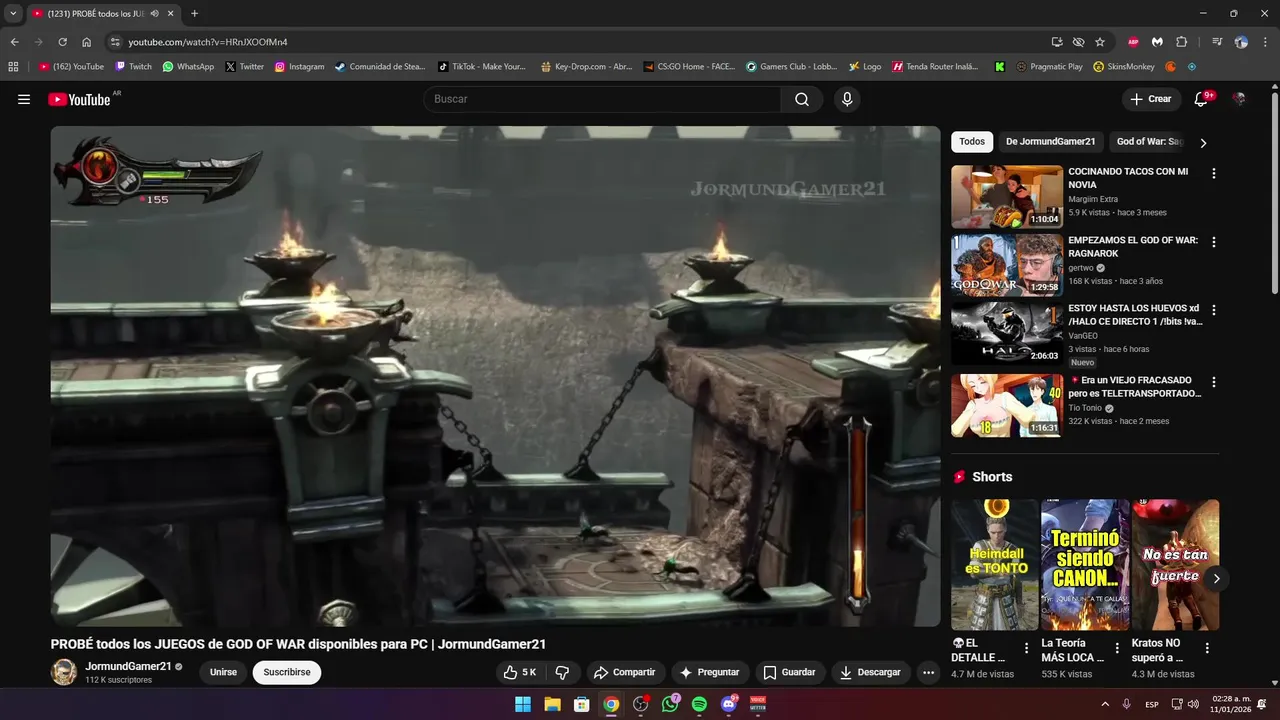Image resolution: width=1280 pixels, height=720 pixels.
Task: Click the Guardar button
Action: point(789,672)
